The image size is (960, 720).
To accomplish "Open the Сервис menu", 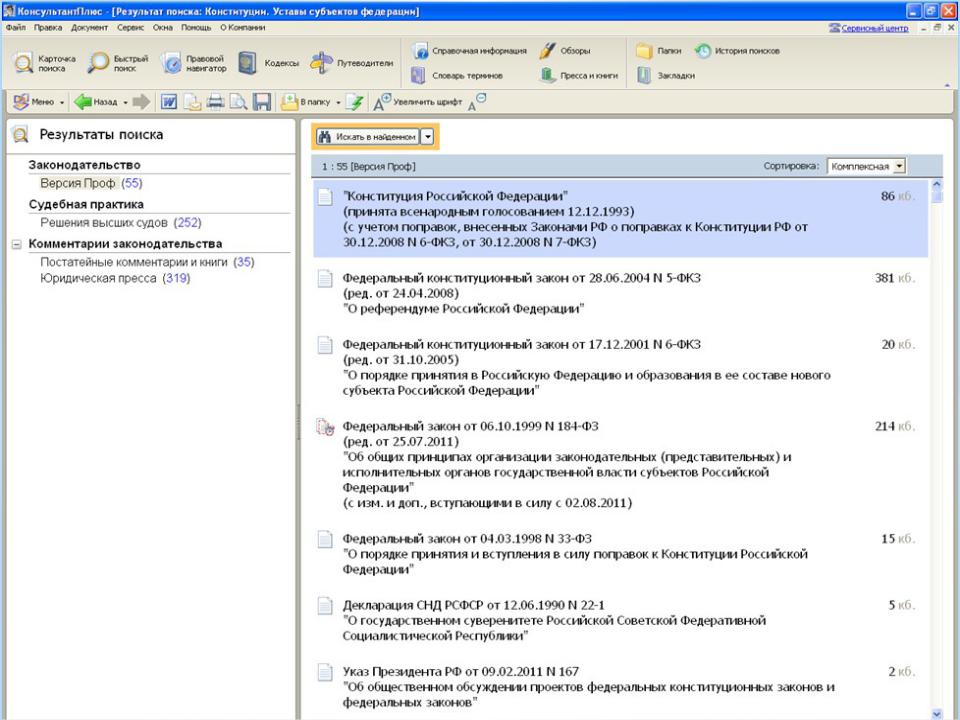I will [x=130, y=28].
